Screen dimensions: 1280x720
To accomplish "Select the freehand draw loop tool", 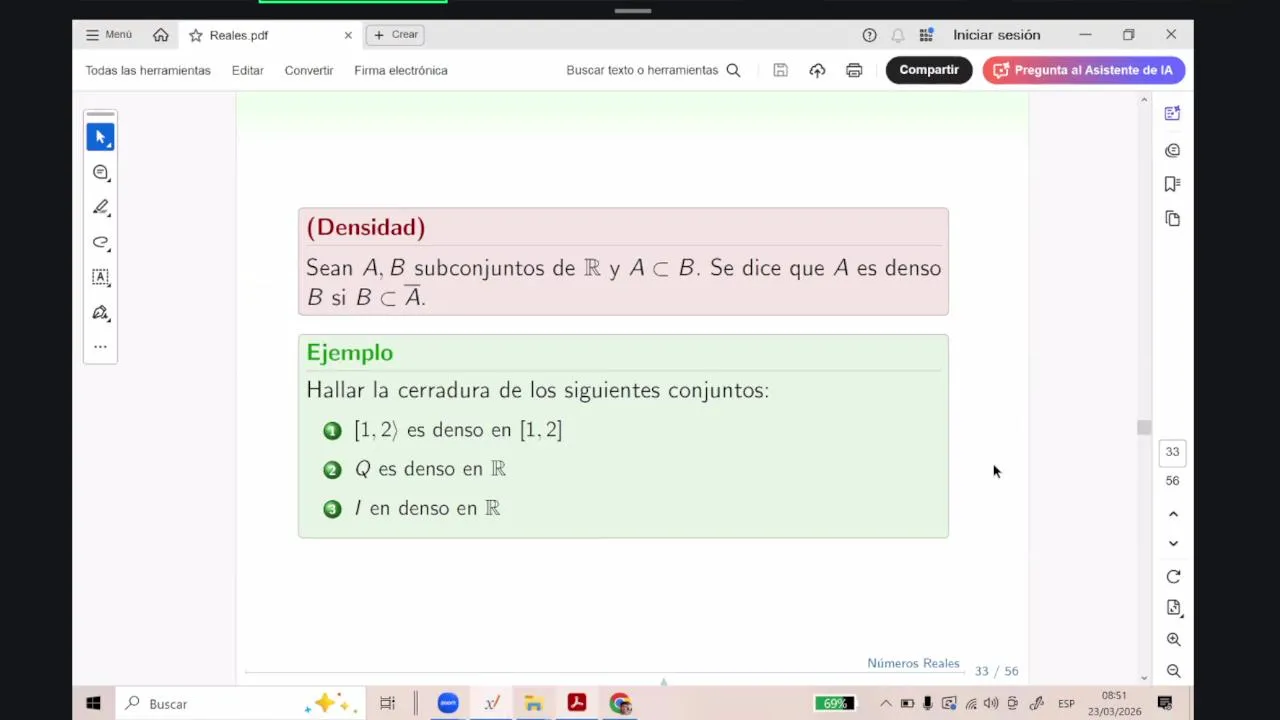I will [100, 242].
